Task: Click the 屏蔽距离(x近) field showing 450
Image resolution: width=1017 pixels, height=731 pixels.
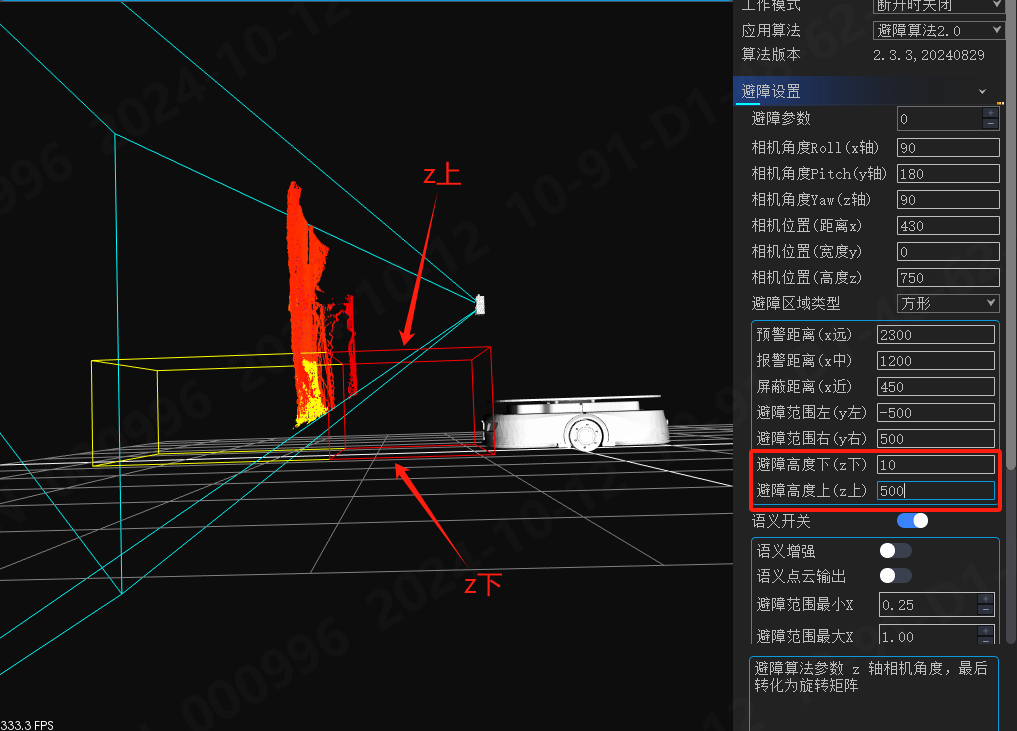Action: [935, 387]
